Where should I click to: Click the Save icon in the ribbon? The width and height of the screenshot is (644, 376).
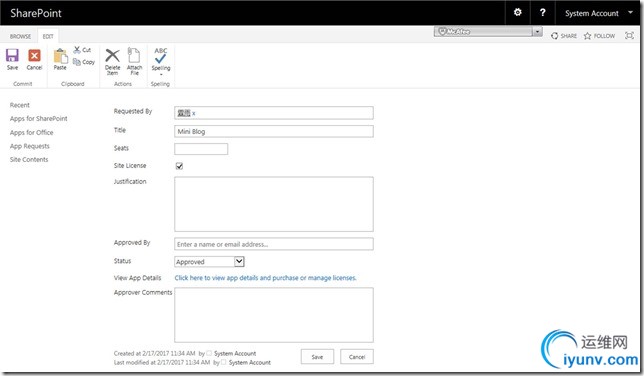click(x=12, y=55)
